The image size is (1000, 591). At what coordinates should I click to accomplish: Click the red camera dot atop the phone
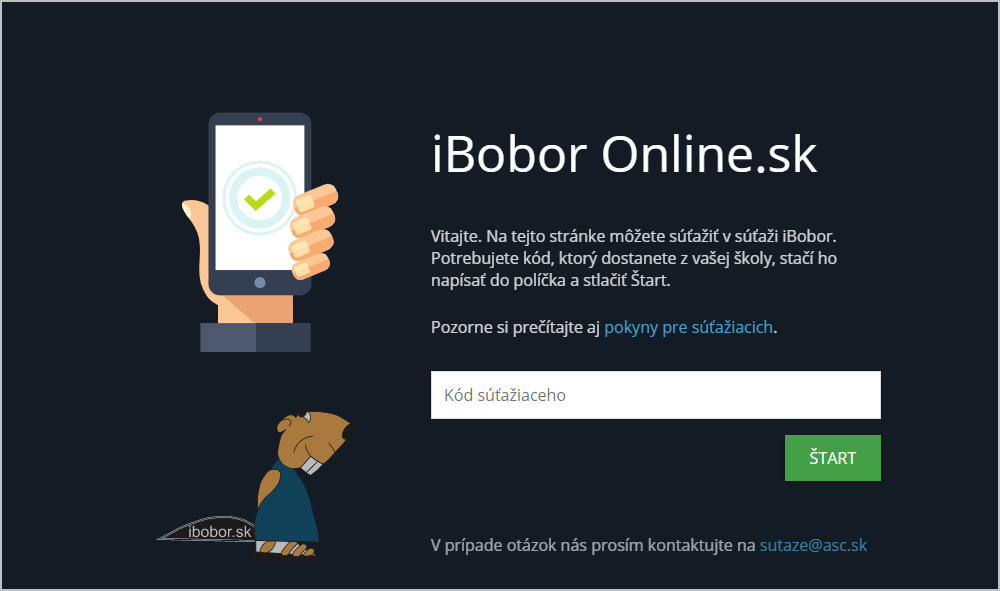point(260,119)
